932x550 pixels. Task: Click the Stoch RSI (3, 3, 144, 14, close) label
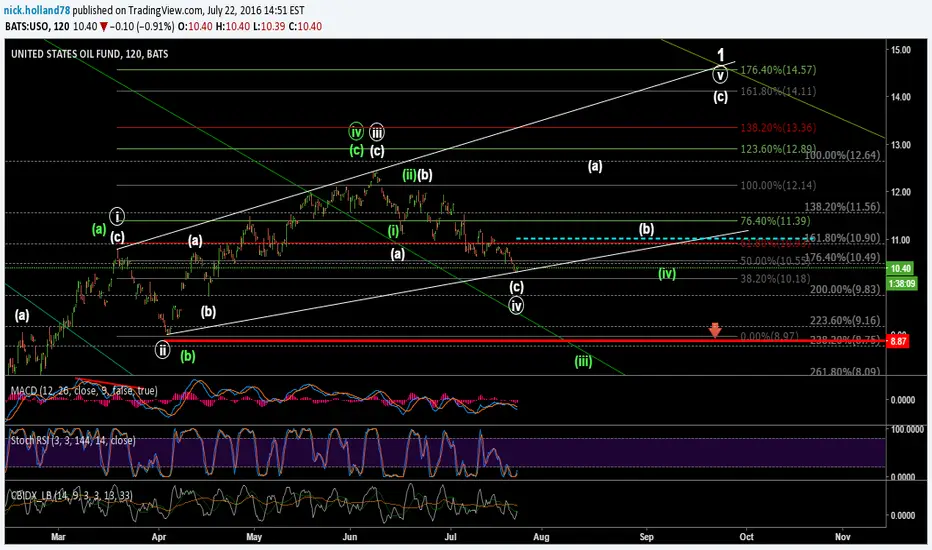point(73,441)
